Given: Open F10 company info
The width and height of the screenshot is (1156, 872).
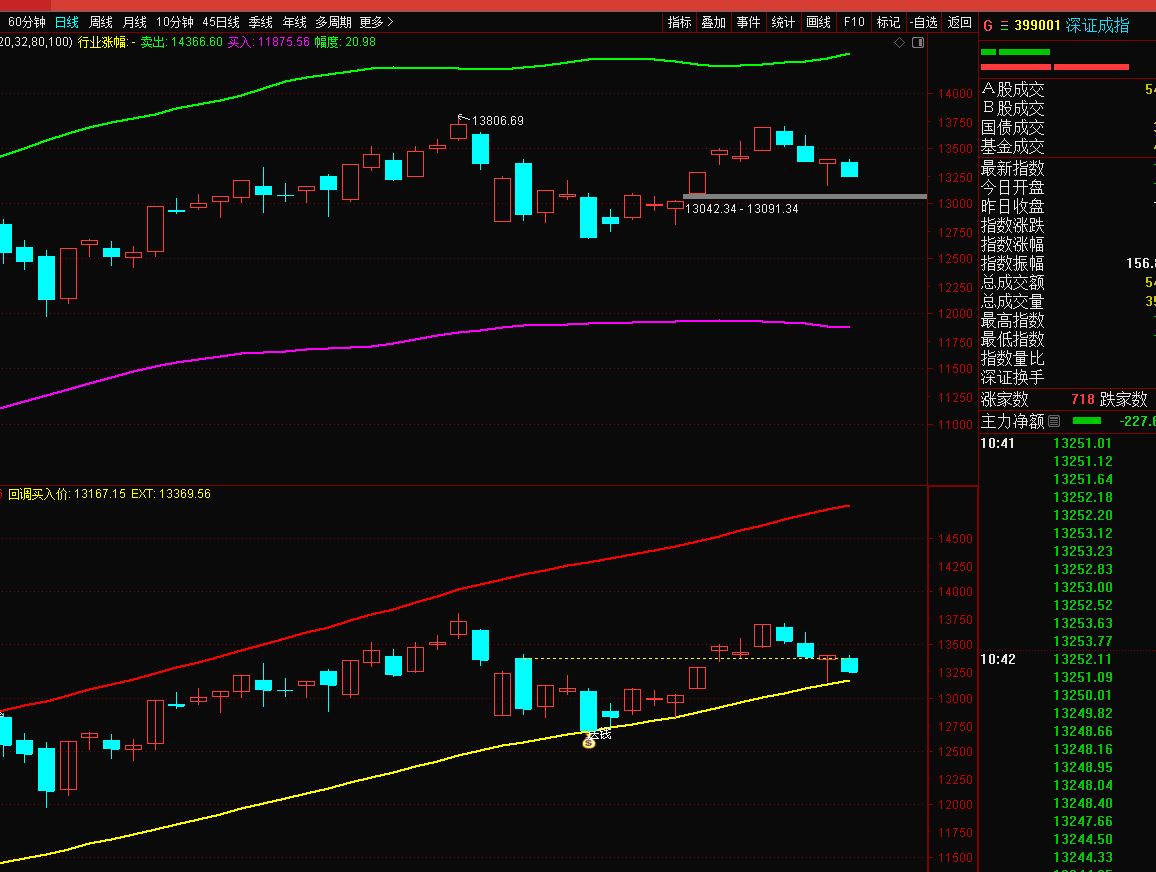Looking at the screenshot, I should (x=854, y=22).
